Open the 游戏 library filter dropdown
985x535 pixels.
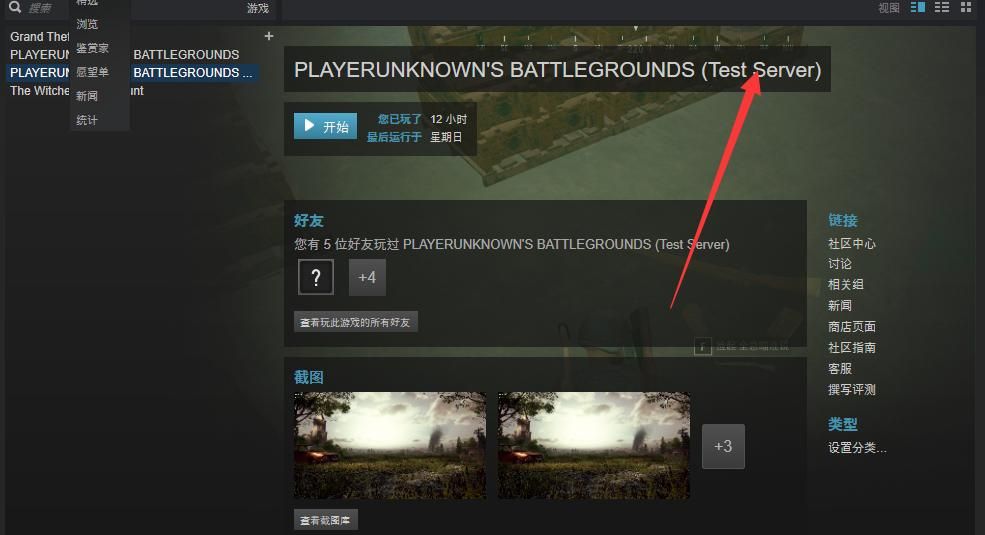coord(258,8)
